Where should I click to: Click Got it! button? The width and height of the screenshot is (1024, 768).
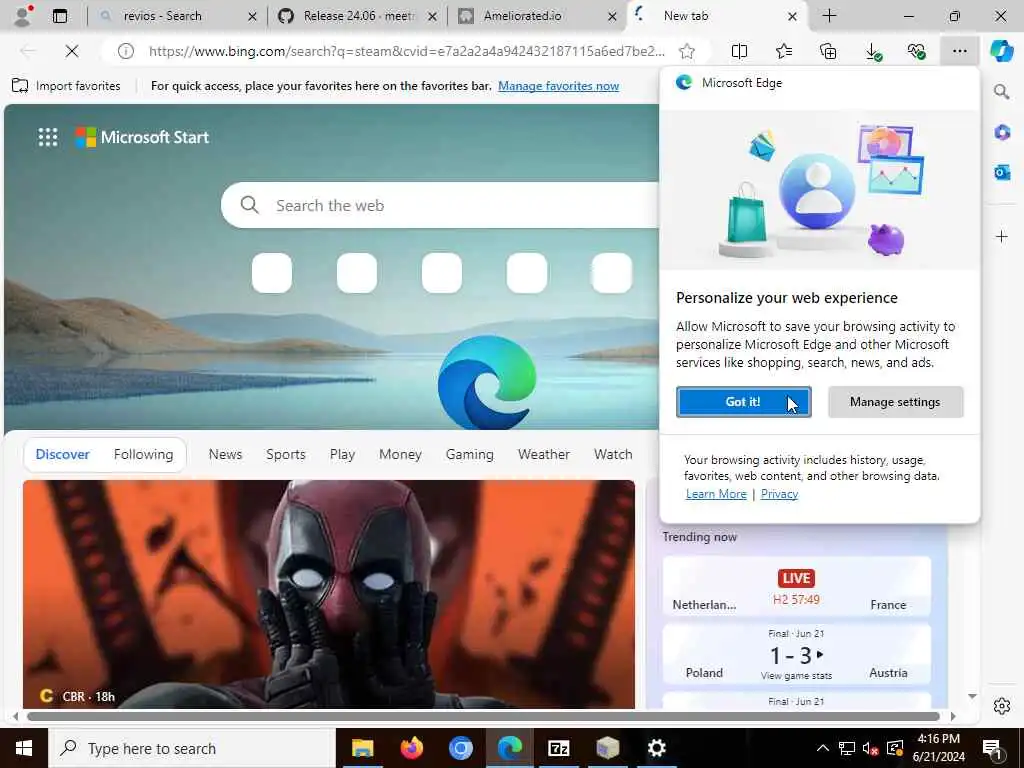[743, 402]
